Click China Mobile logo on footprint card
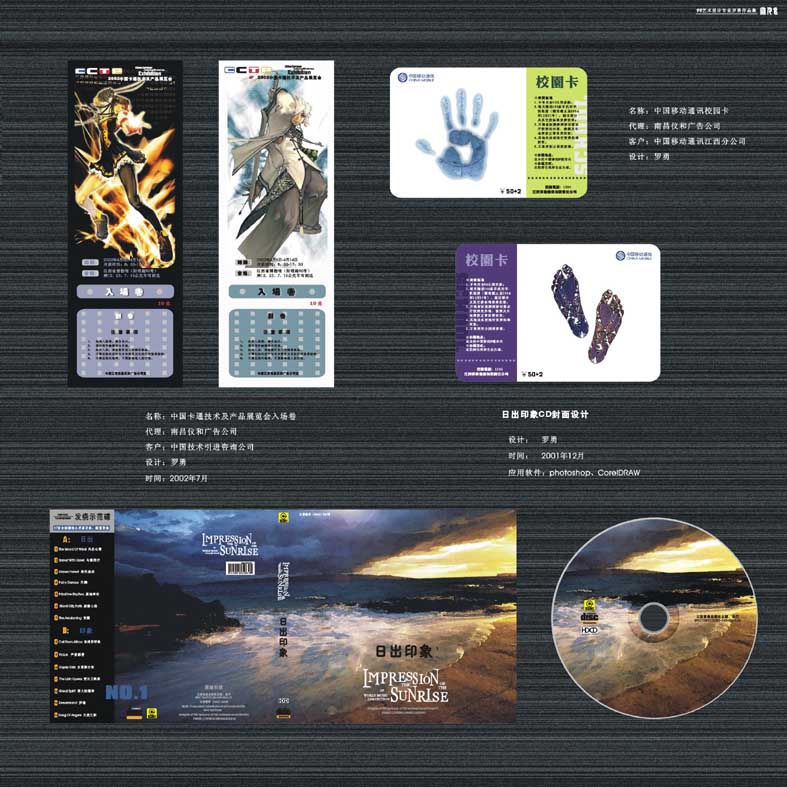This screenshot has height=787, width=787. (634, 255)
